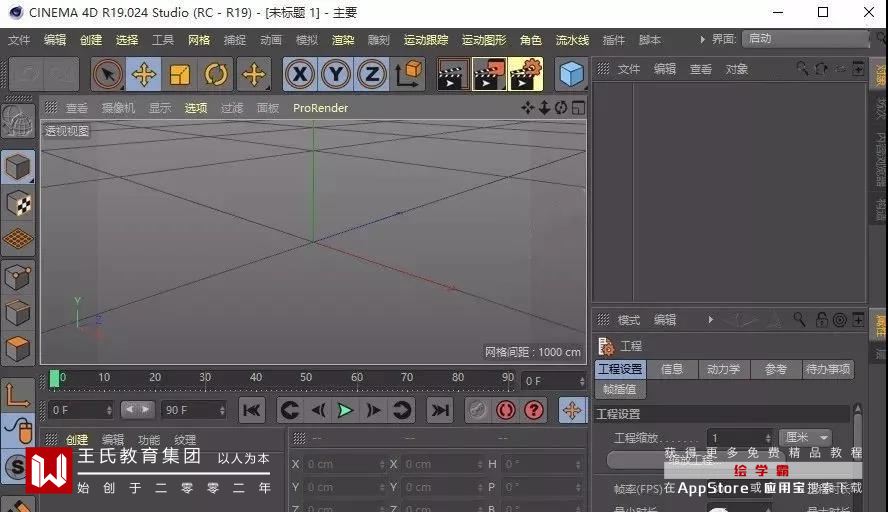Image resolution: width=888 pixels, height=512 pixels.
Task: Step to the previous frame
Action: [318, 410]
